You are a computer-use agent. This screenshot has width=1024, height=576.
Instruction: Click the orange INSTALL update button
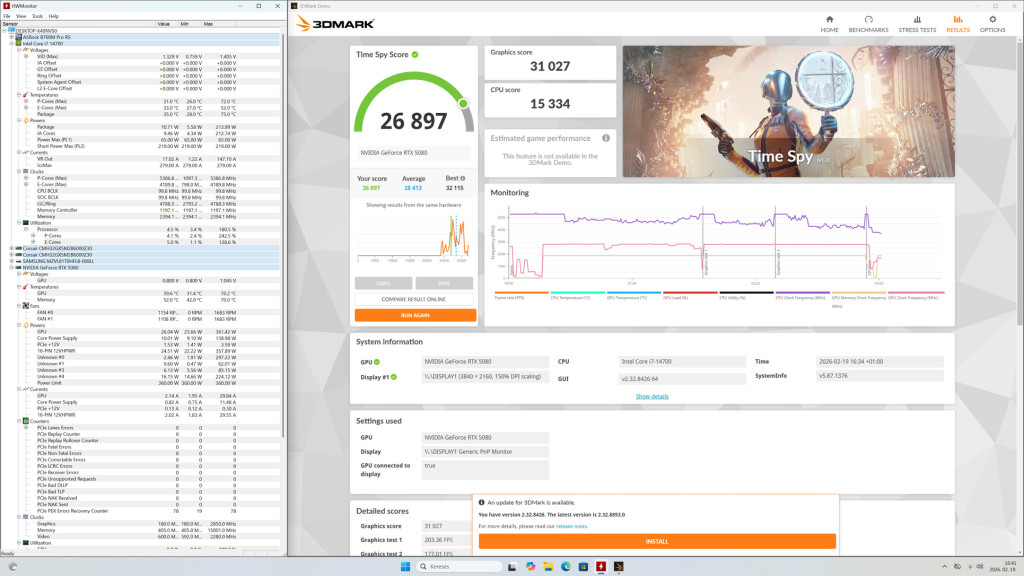[656, 541]
